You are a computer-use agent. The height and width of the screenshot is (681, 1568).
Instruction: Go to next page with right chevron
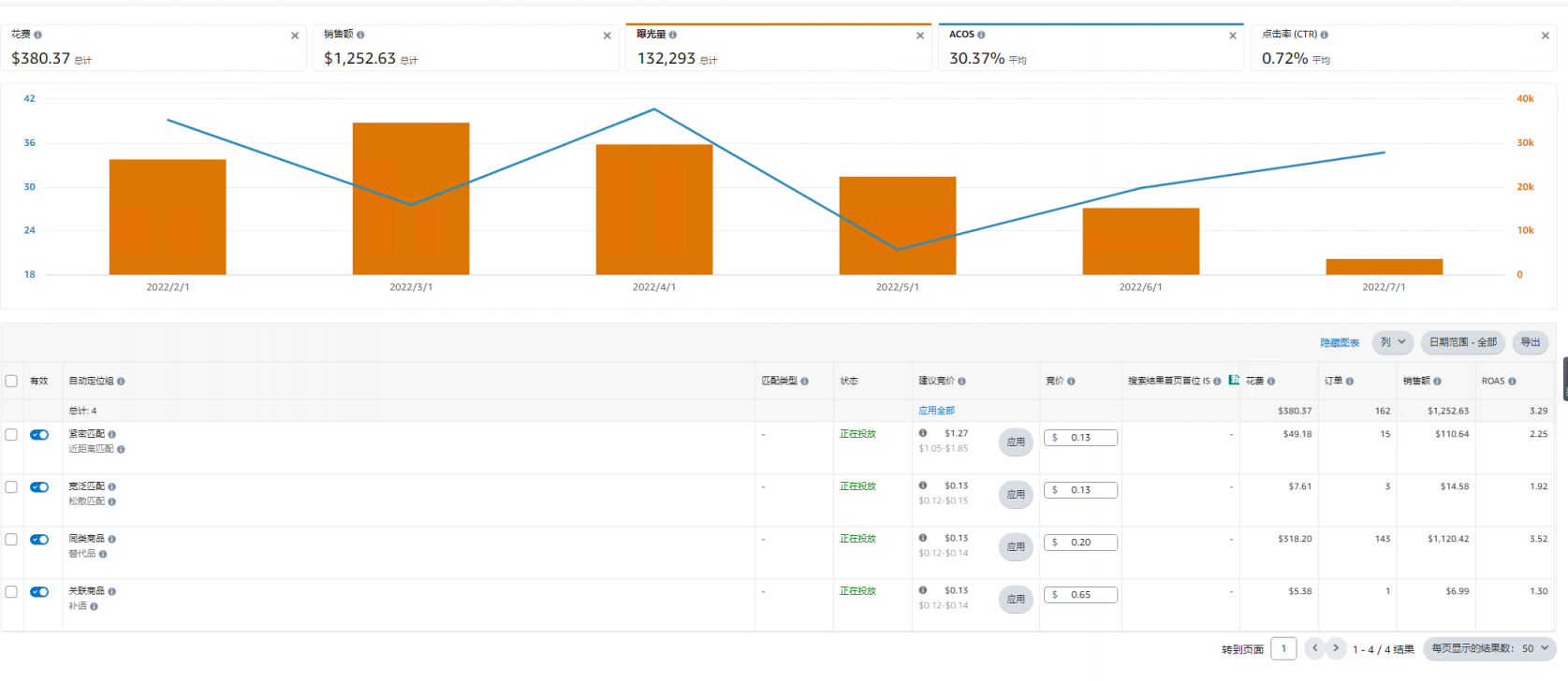[1336, 648]
